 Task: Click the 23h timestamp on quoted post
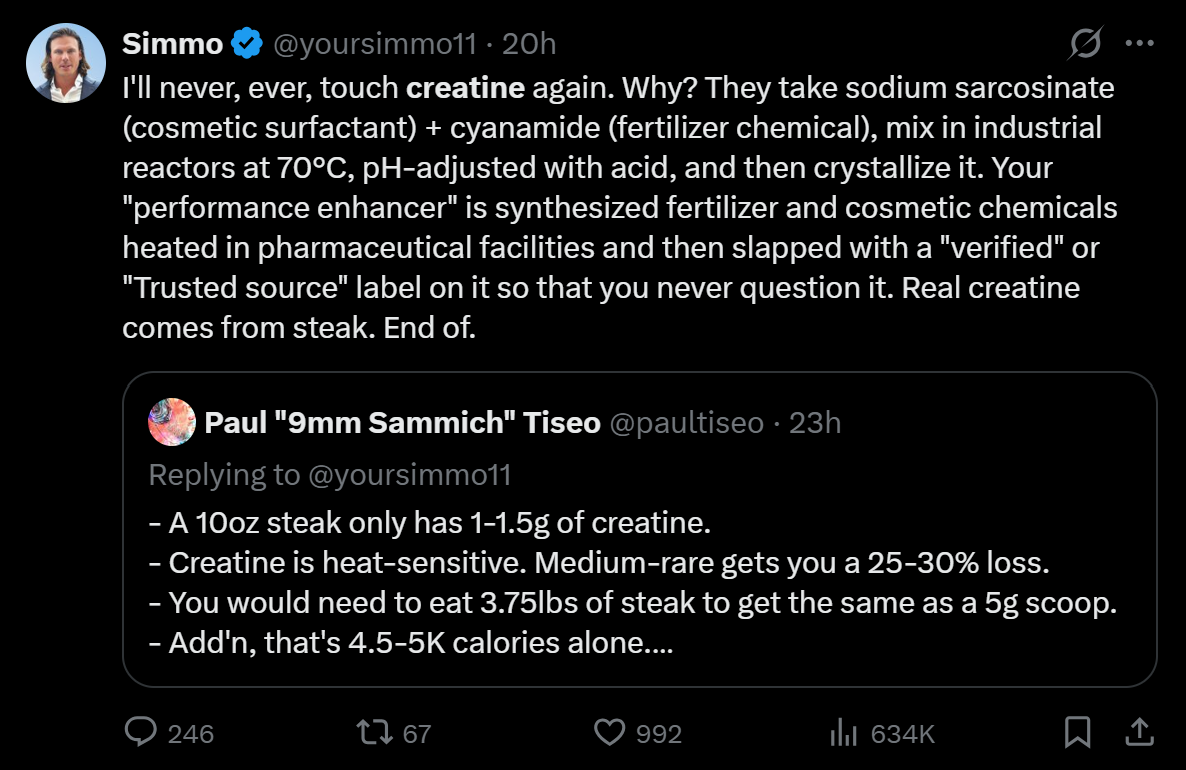coord(815,423)
